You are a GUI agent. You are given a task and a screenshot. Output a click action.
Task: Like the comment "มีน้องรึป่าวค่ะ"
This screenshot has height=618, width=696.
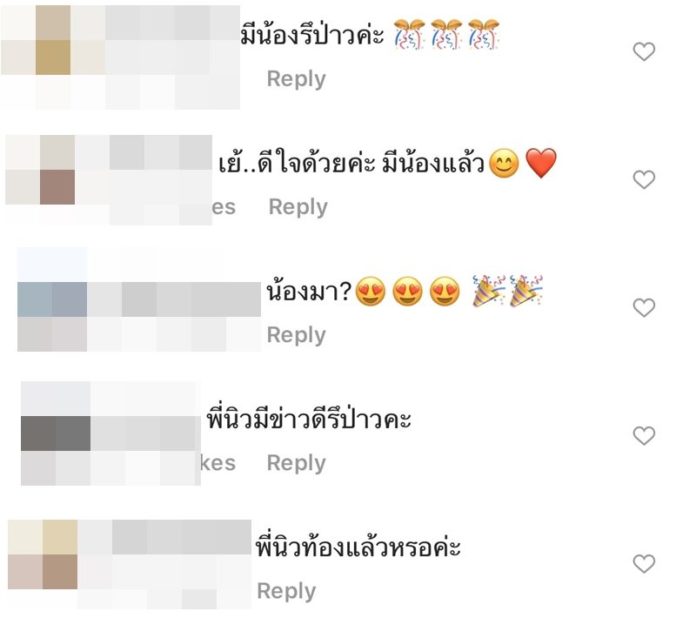[644, 52]
